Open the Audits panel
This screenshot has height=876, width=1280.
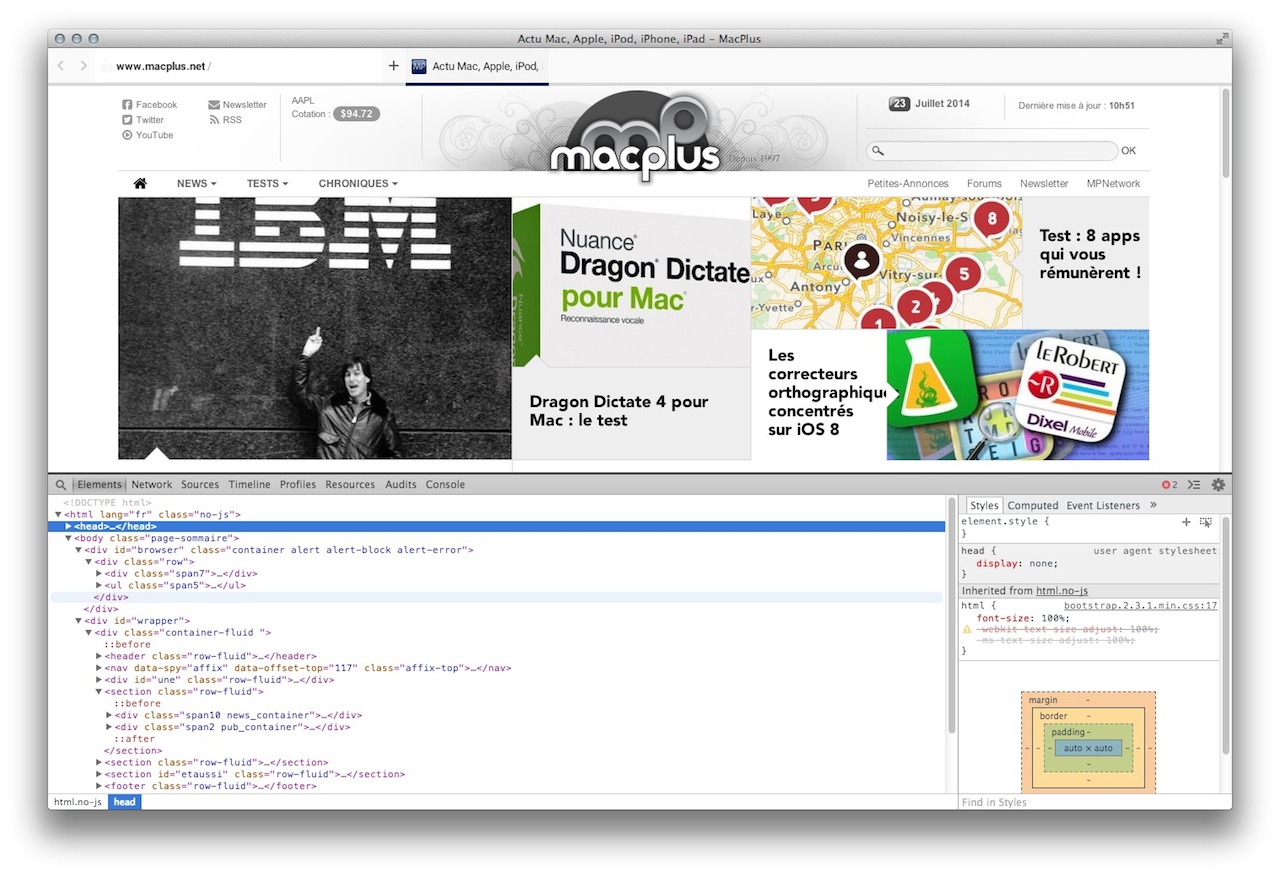(401, 485)
